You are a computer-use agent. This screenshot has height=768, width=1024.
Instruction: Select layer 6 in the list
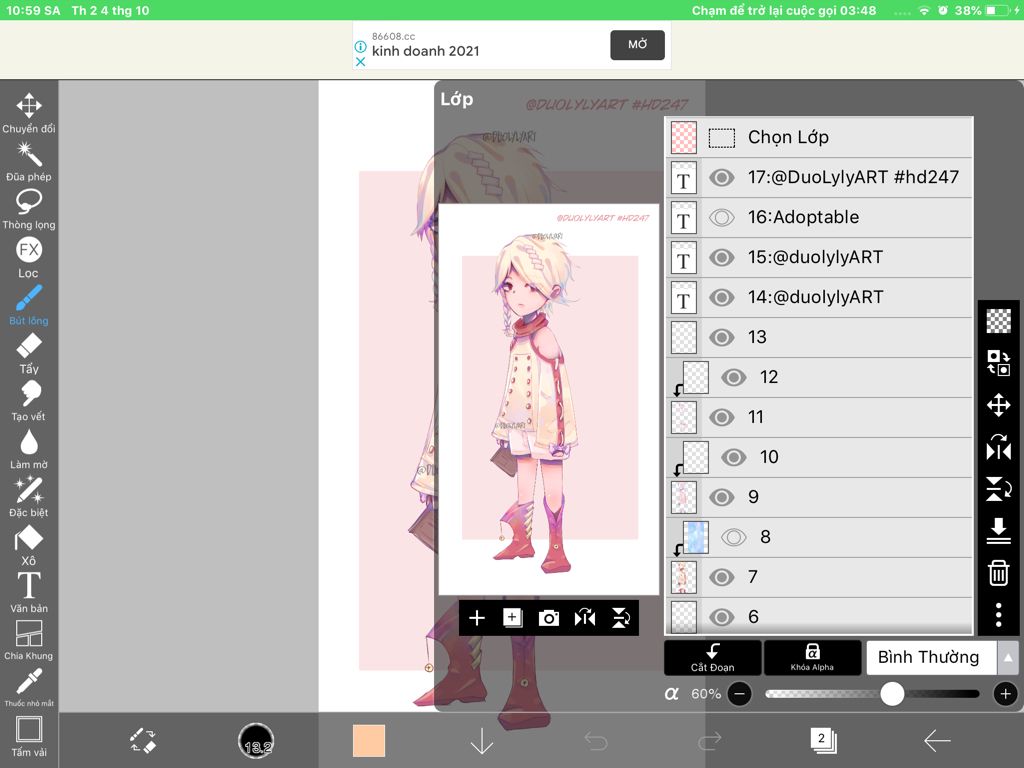(x=820, y=616)
